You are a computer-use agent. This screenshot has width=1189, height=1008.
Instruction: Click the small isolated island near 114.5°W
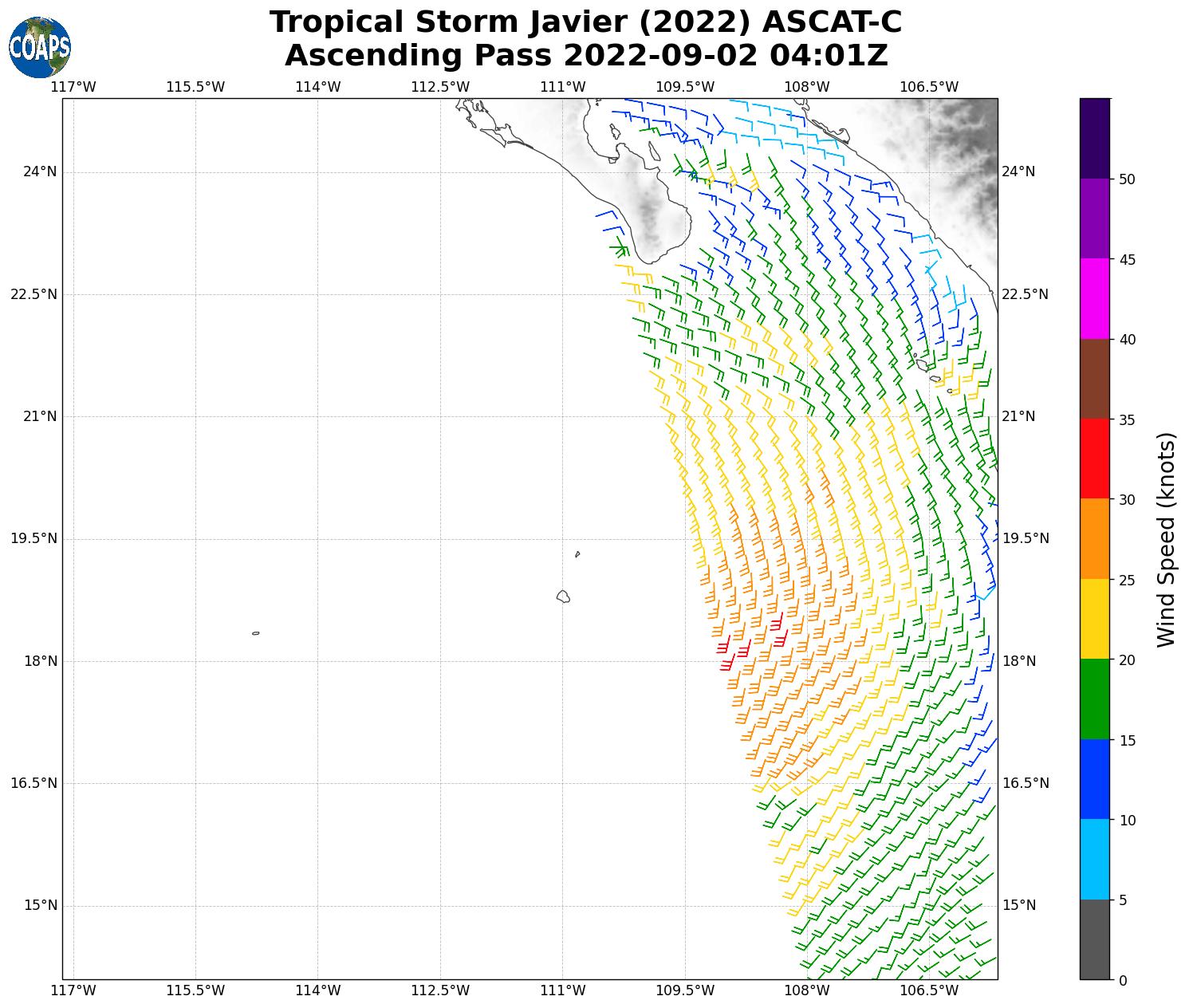click(x=256, y=633)
